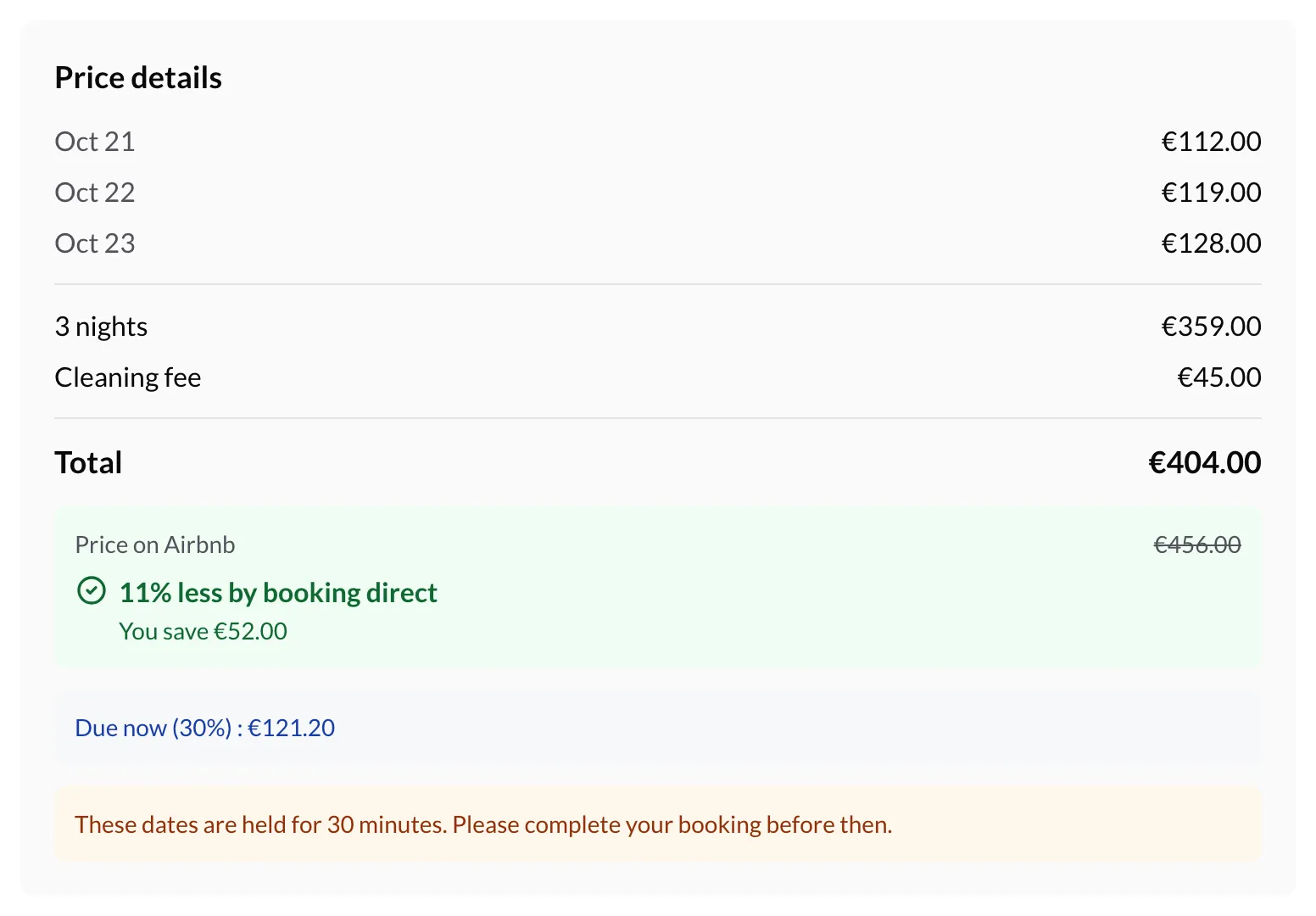Click the Oct 22 date label
The width and height of the screenshot is (1316, 916).
tap(95, 193)
